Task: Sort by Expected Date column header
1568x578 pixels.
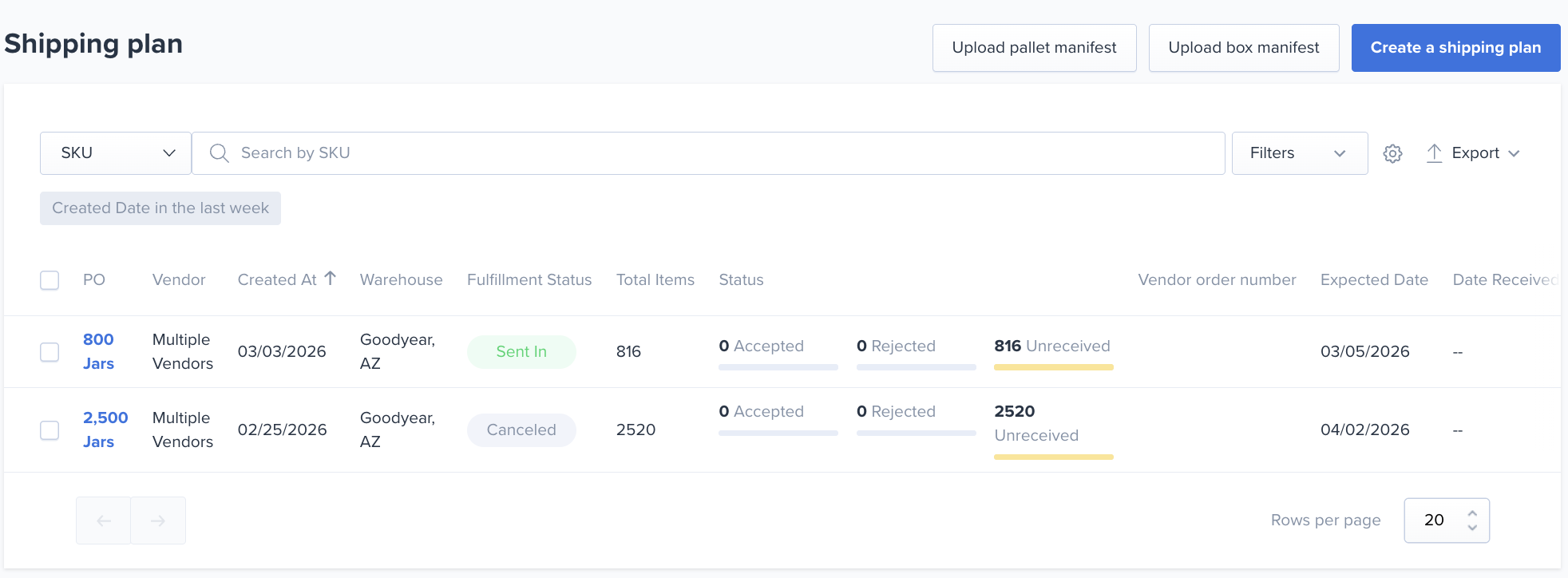Action: pos(1374,280)
